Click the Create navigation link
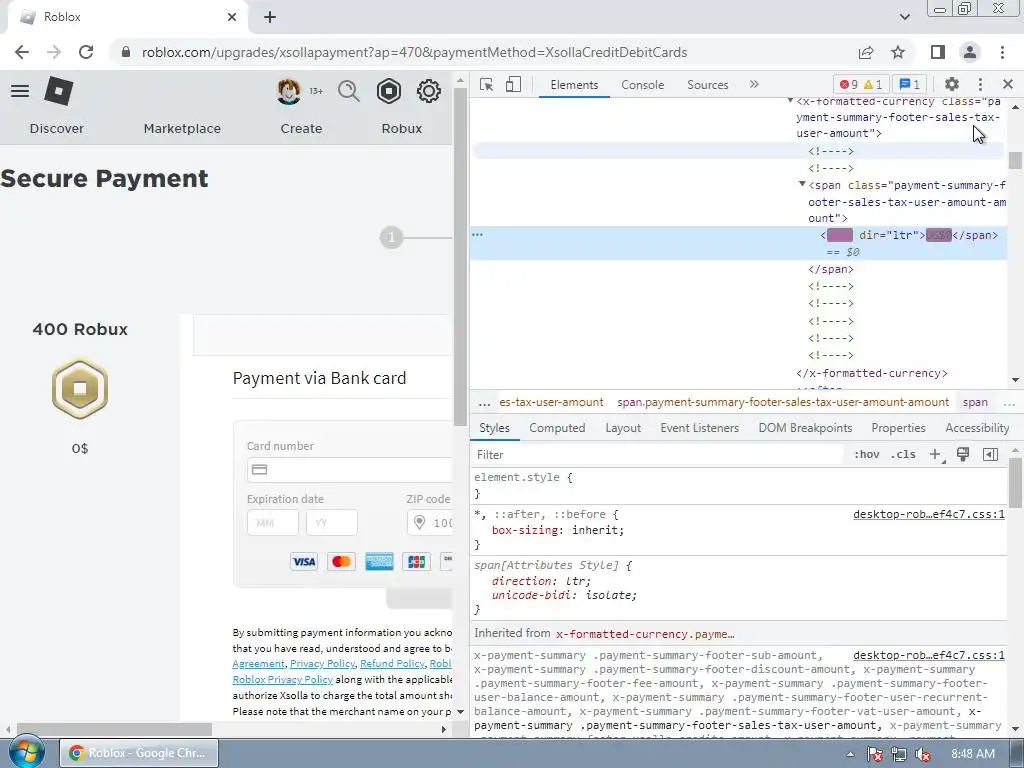The width and height of the screenshot is (1024, 768). point(301,129)
